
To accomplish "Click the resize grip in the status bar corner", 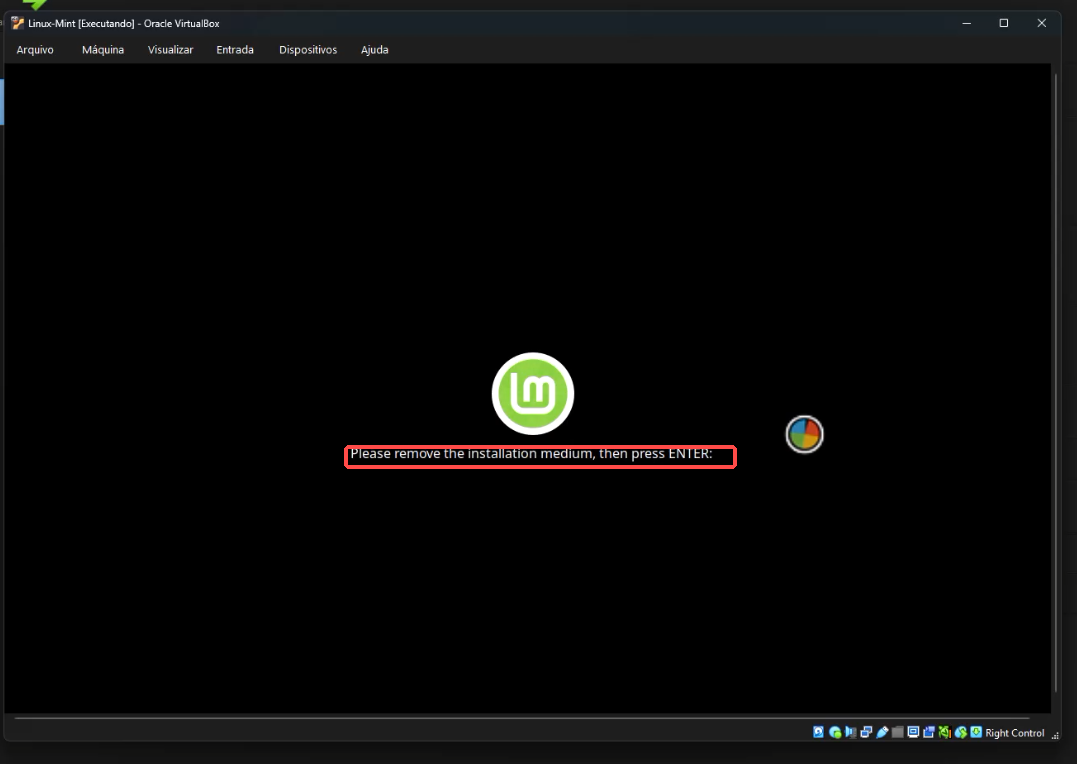I will coord(1055,735).
